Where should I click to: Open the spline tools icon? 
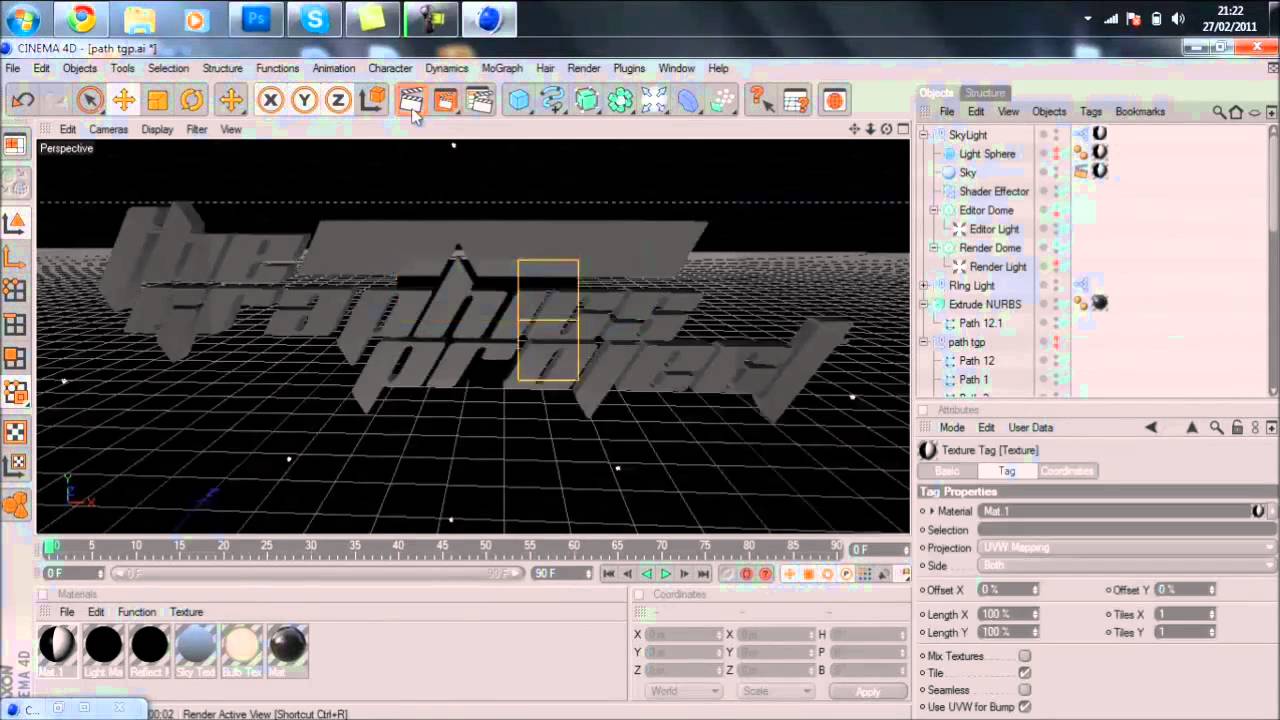click(x=553, y=100)
